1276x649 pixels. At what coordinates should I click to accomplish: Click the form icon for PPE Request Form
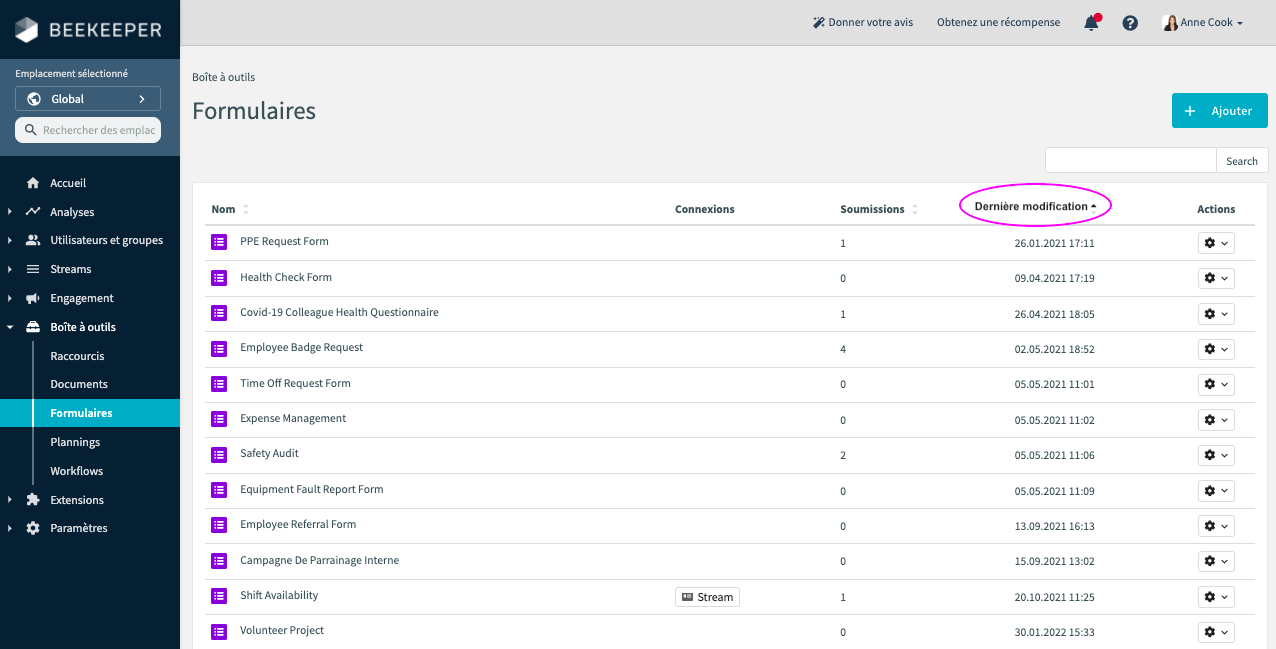[x=219, y=242]
